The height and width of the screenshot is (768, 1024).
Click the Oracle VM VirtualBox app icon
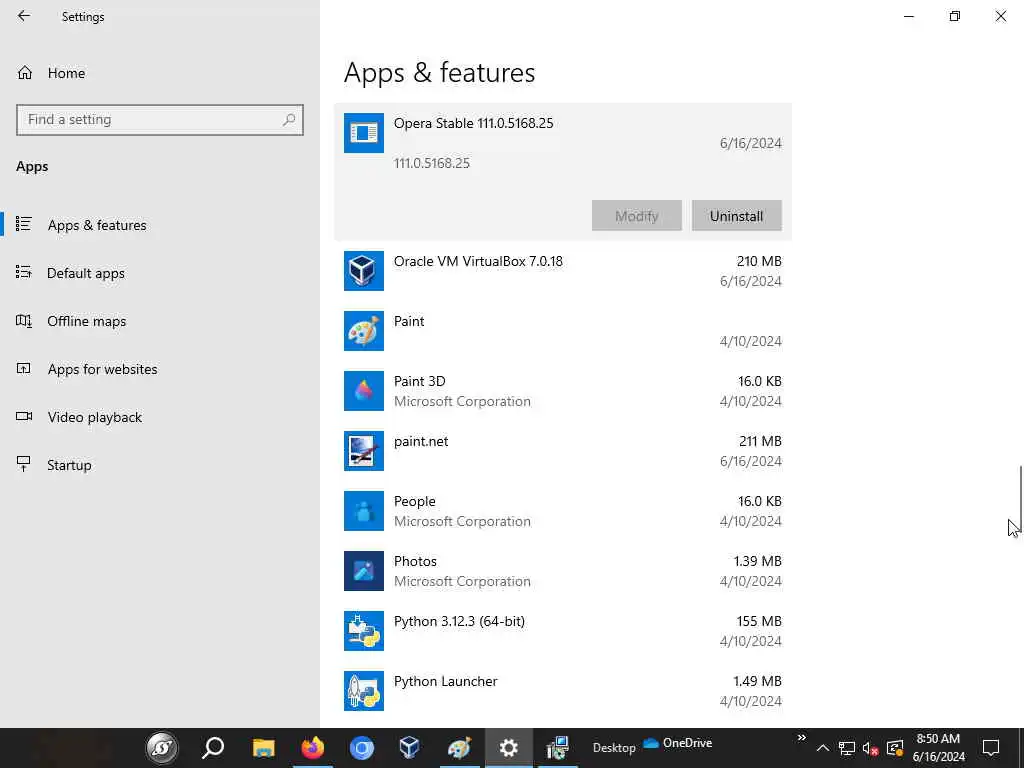(364, 270)
